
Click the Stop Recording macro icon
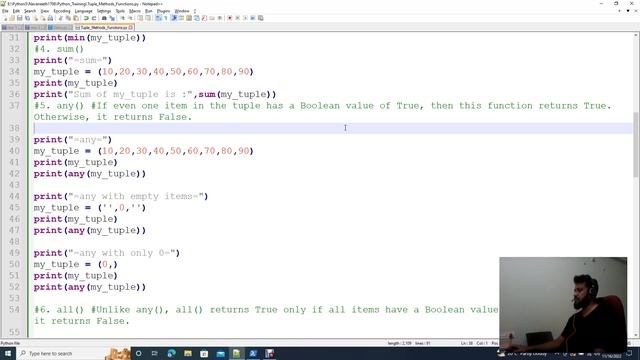click(x=238, y=18)
